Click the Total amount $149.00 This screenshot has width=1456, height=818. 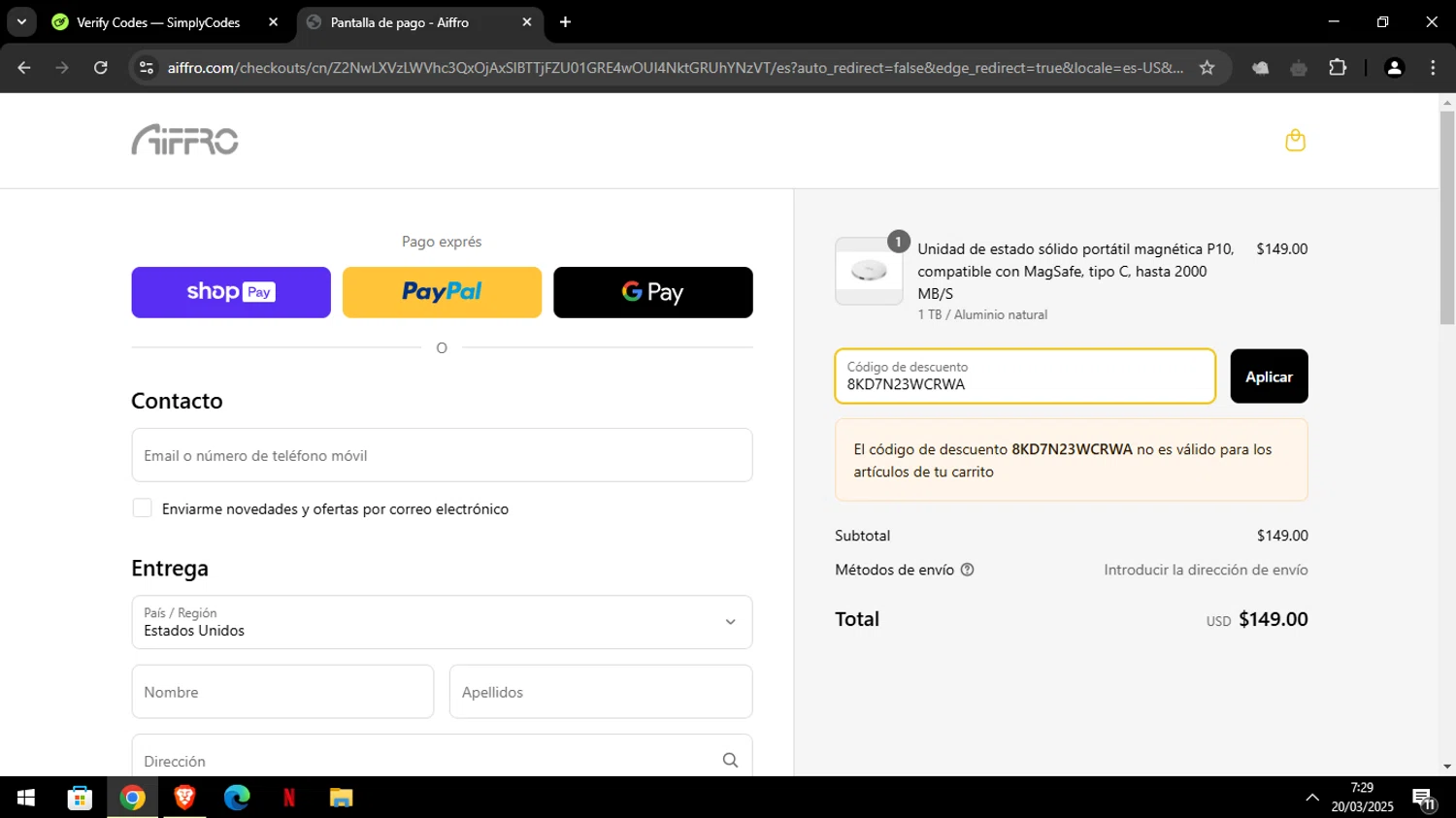coord(1274,619)
